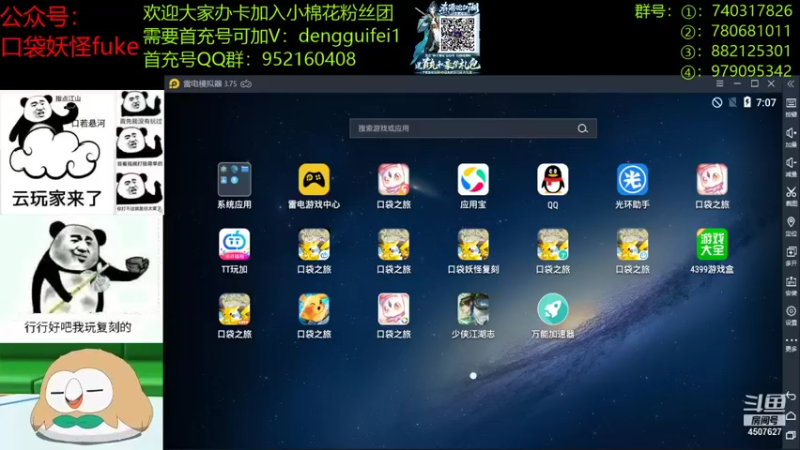Open pink 口袋之旅 between 雷电游戏中心 and 应用宝

pos(393,180)
